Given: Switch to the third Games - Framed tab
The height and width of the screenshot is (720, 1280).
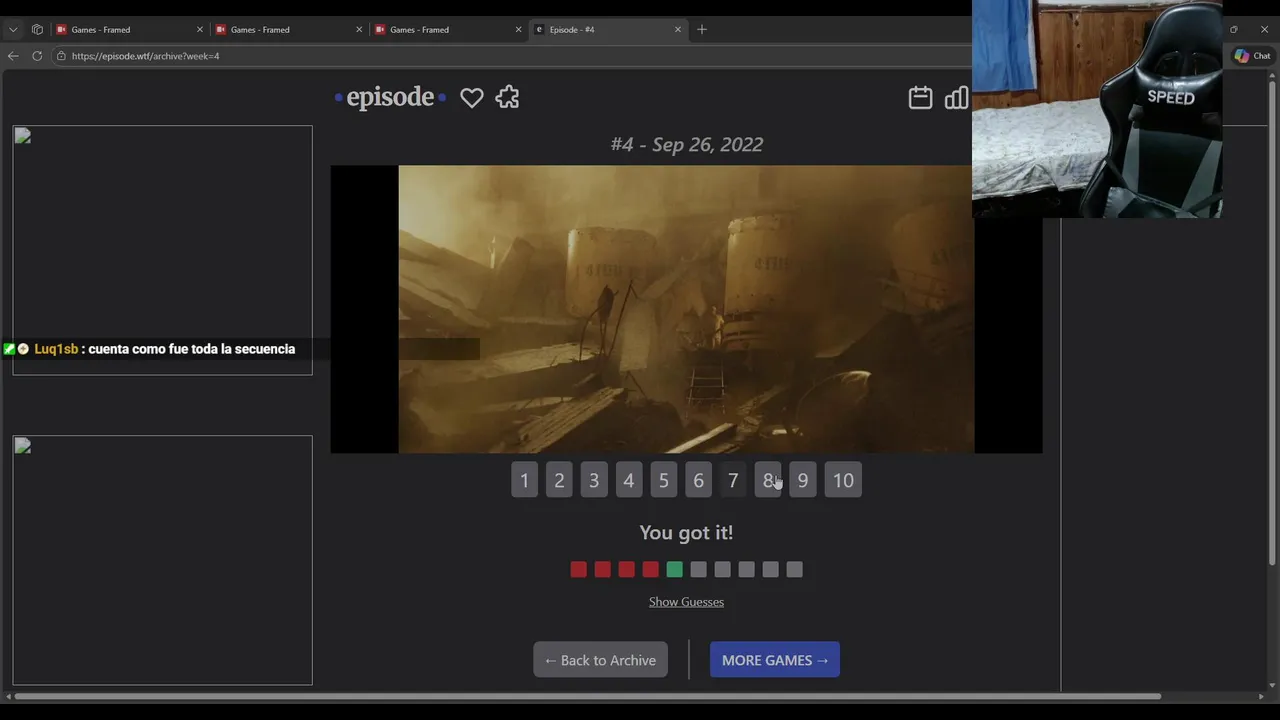Looking at the screenshot, I should point(449,29).
